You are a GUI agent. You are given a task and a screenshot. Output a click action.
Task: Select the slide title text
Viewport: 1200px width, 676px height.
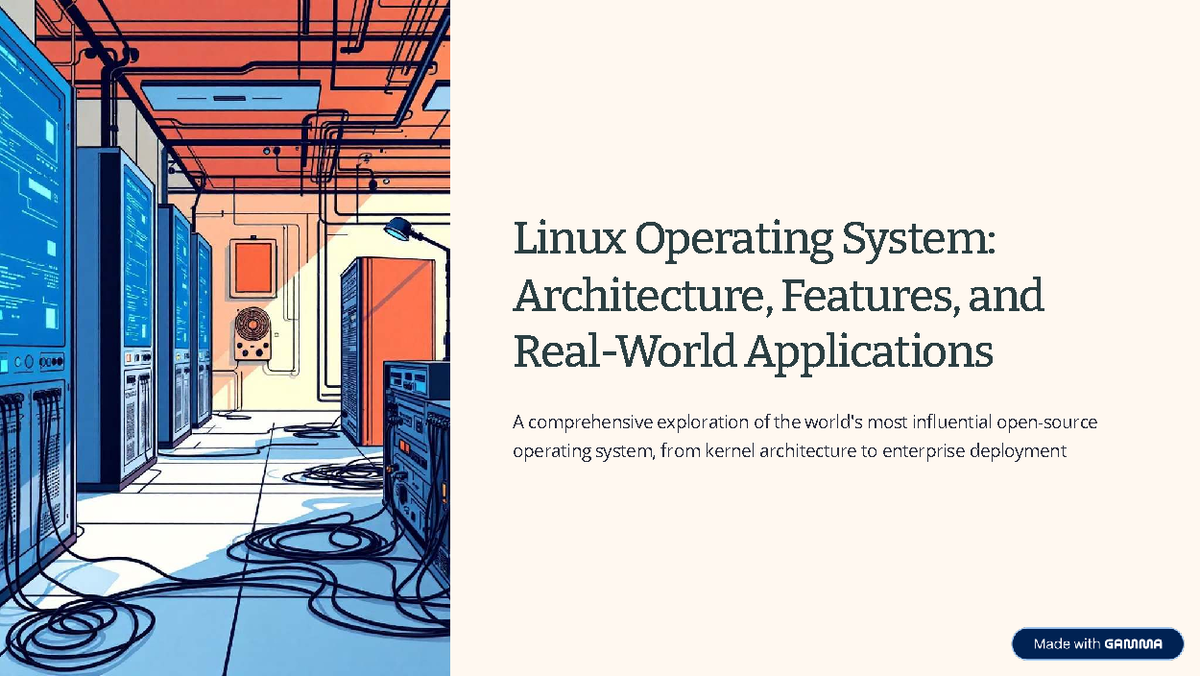tap(778, 295)
